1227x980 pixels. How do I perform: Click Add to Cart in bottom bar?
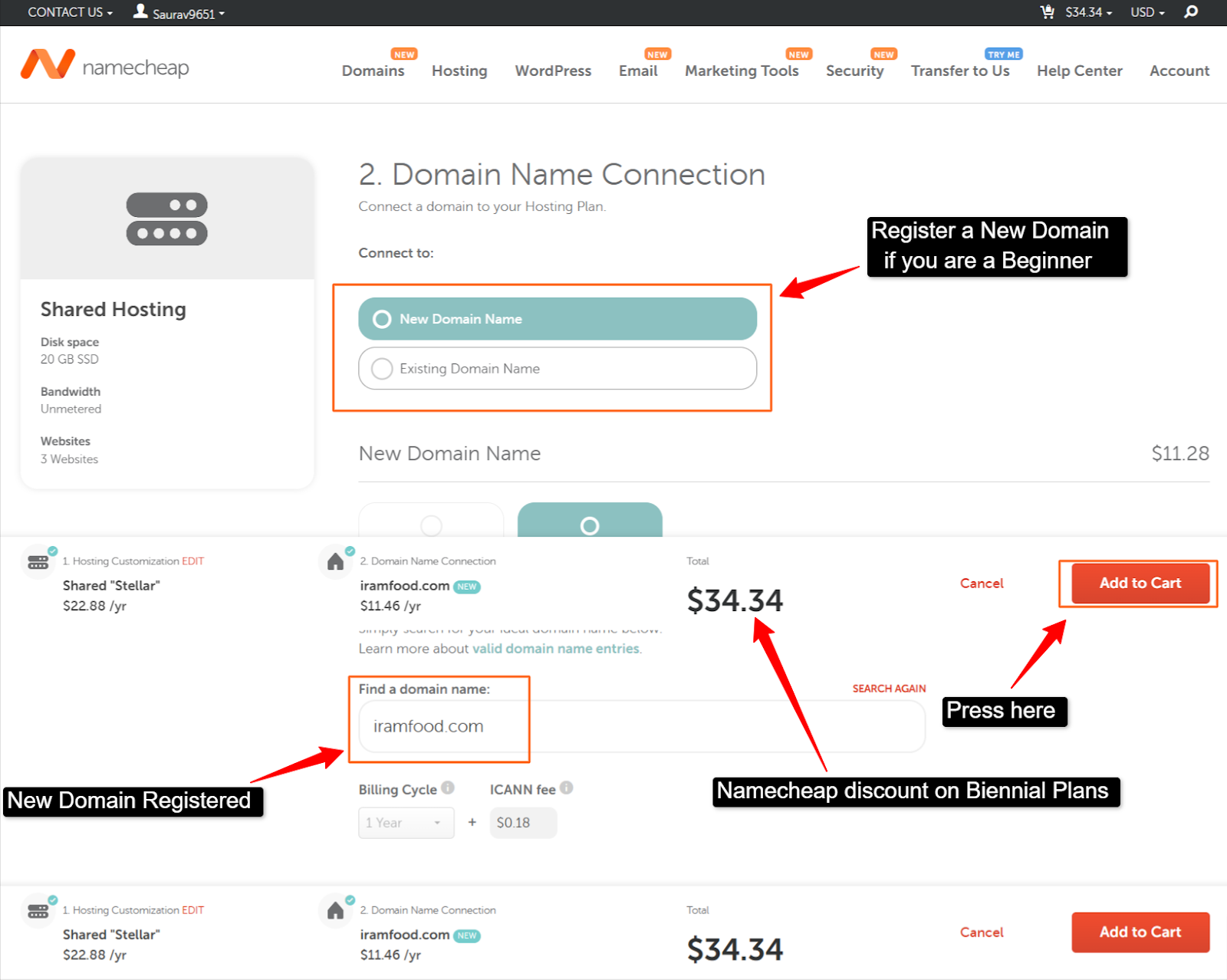point(1140,932)
